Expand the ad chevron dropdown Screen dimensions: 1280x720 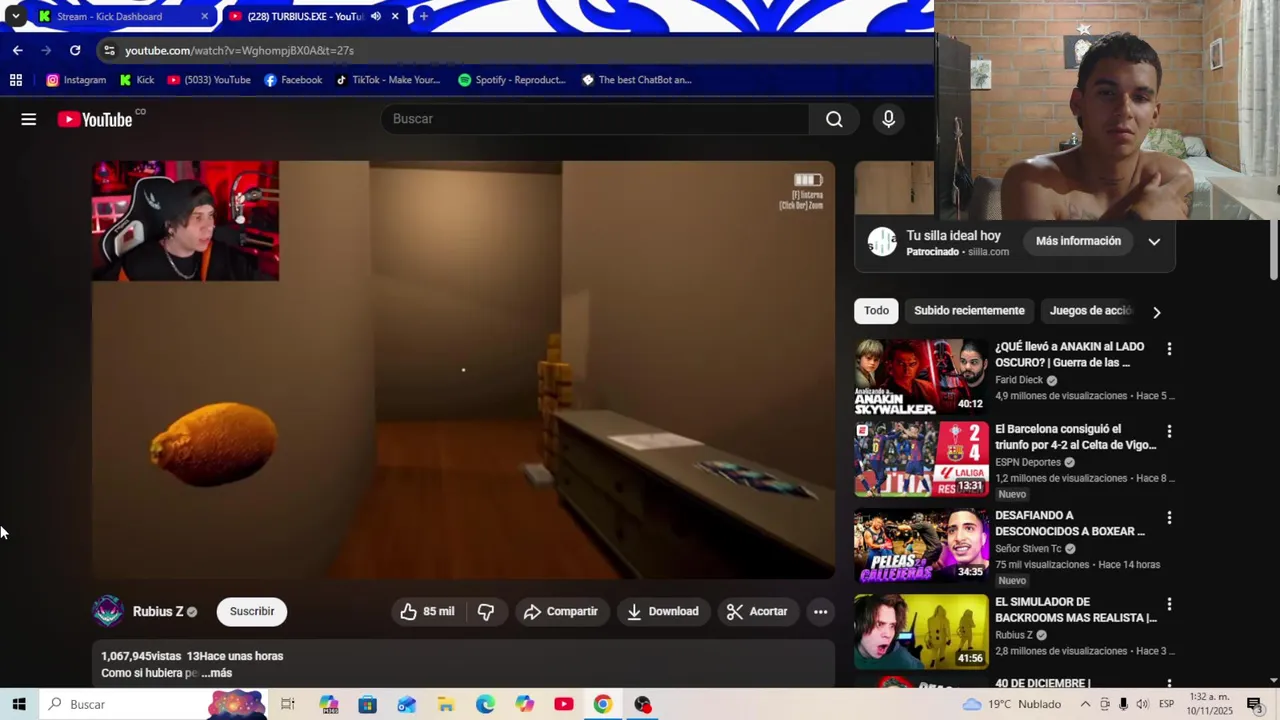point(1154,241)
